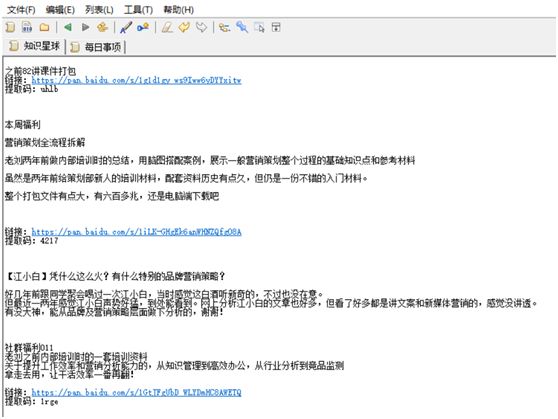The image size is (558, 419).
Task: Click the key password icon
Action: coord(143,27)
